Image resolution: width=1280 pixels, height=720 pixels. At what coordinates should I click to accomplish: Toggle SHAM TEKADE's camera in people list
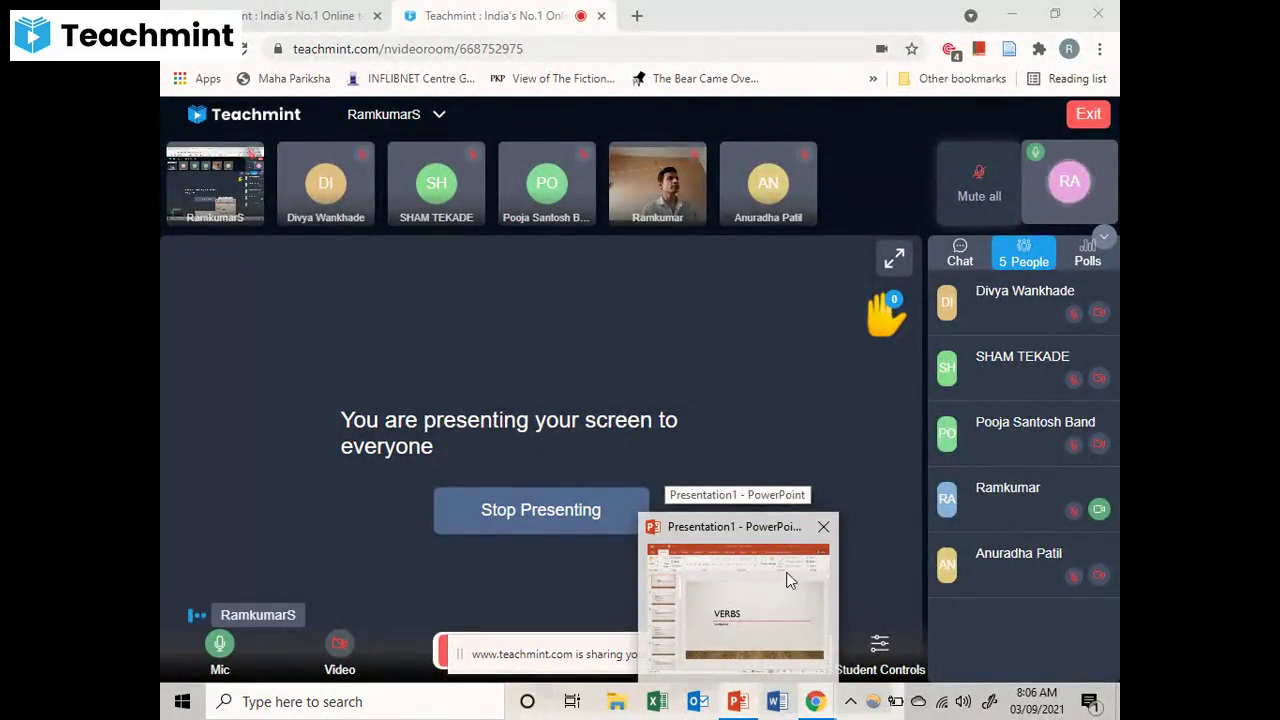point(1099,378)
